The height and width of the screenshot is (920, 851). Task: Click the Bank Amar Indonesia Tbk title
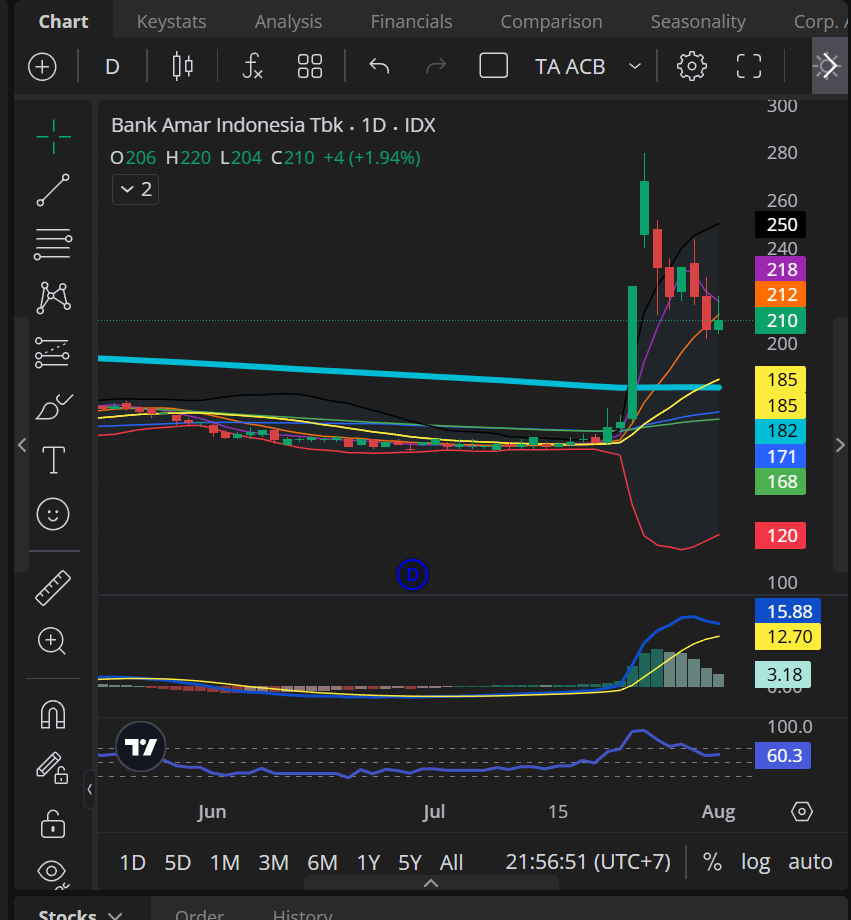(x=227, y=126)
